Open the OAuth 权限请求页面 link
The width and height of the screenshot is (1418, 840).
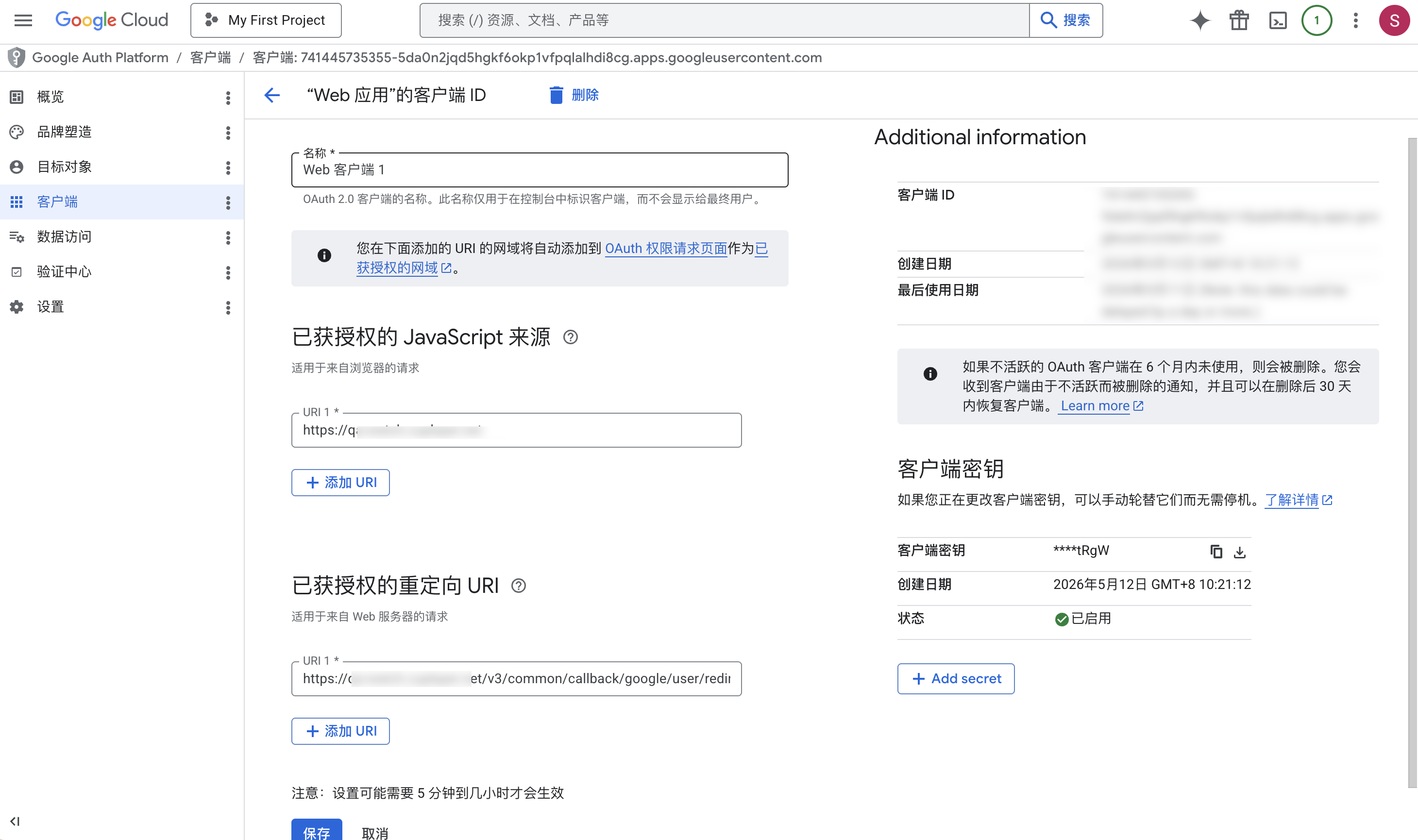666,249
